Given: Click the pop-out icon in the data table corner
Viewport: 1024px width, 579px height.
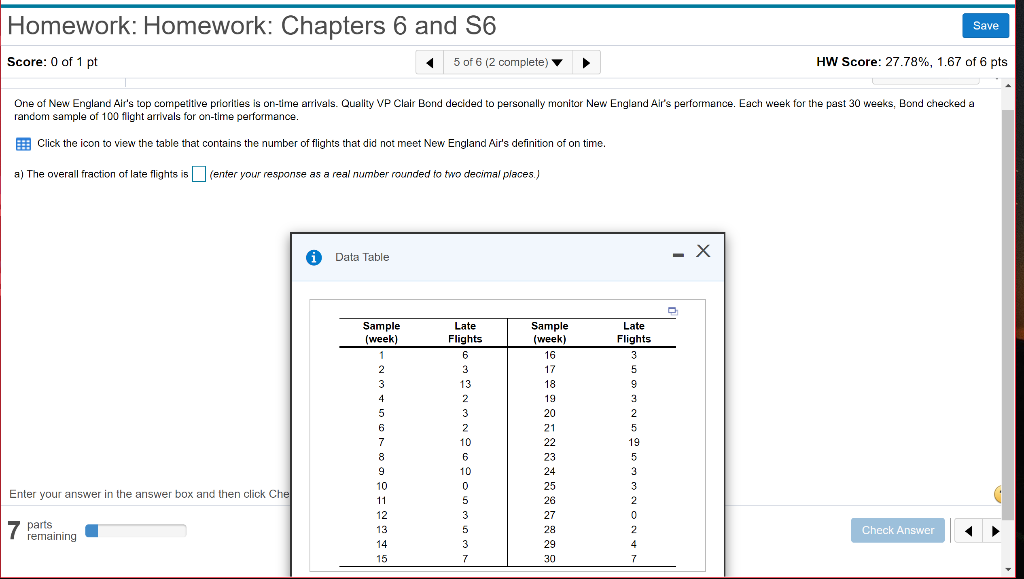Looking at the screenshot, I should tap(672, 312).
